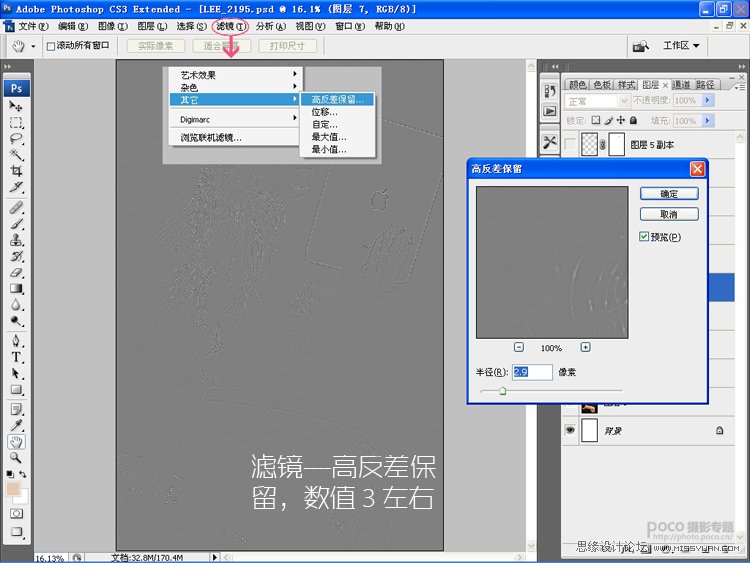Click the Actual Pixels button
This screenshot has width=750, height=563.
[x=155, y=46]
